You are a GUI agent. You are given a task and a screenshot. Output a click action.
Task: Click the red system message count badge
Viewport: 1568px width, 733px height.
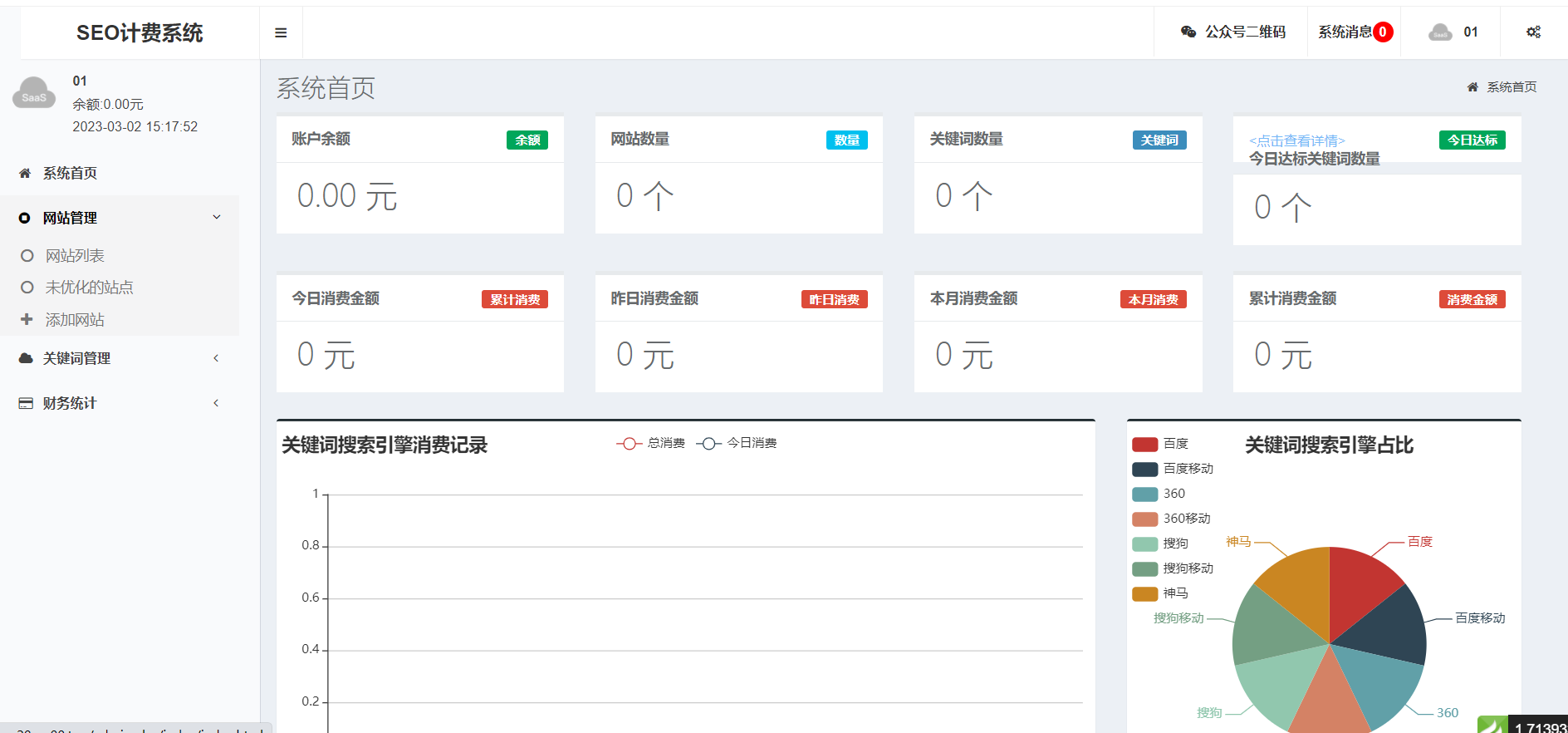(x=1383, y=32)
